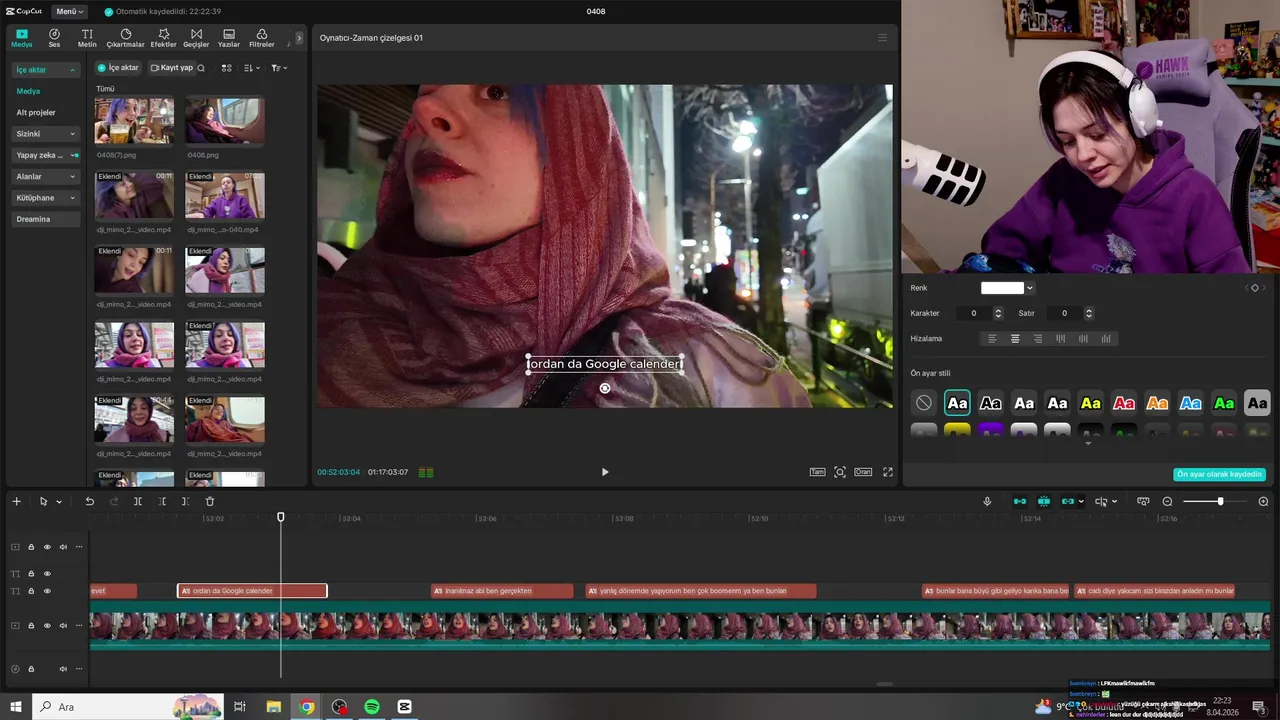The width and height of the screenshot is (1280, 720).
Task: Switch to the Metin tab
Action: (x=87, y=38)
